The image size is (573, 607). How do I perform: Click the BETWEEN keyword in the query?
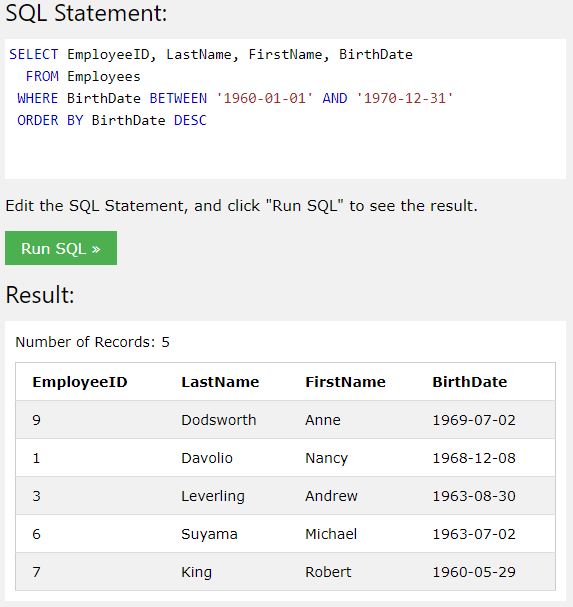[x=178, y=98]
